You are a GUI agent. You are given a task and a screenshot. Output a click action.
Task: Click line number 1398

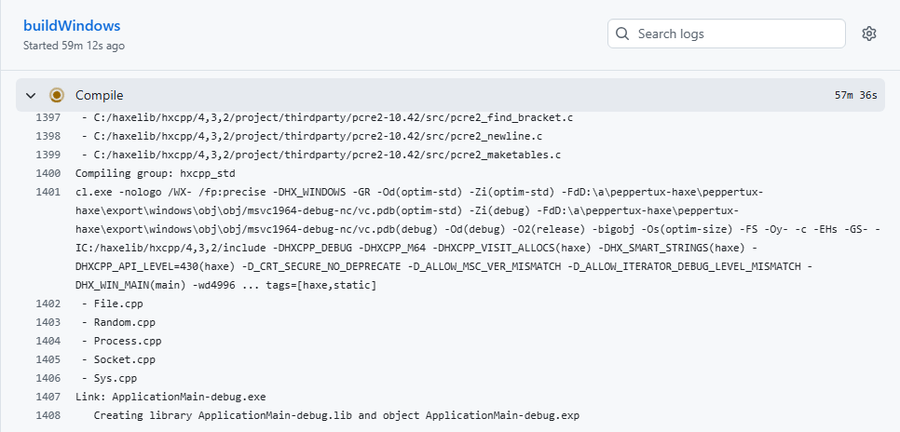click(47, 136)
